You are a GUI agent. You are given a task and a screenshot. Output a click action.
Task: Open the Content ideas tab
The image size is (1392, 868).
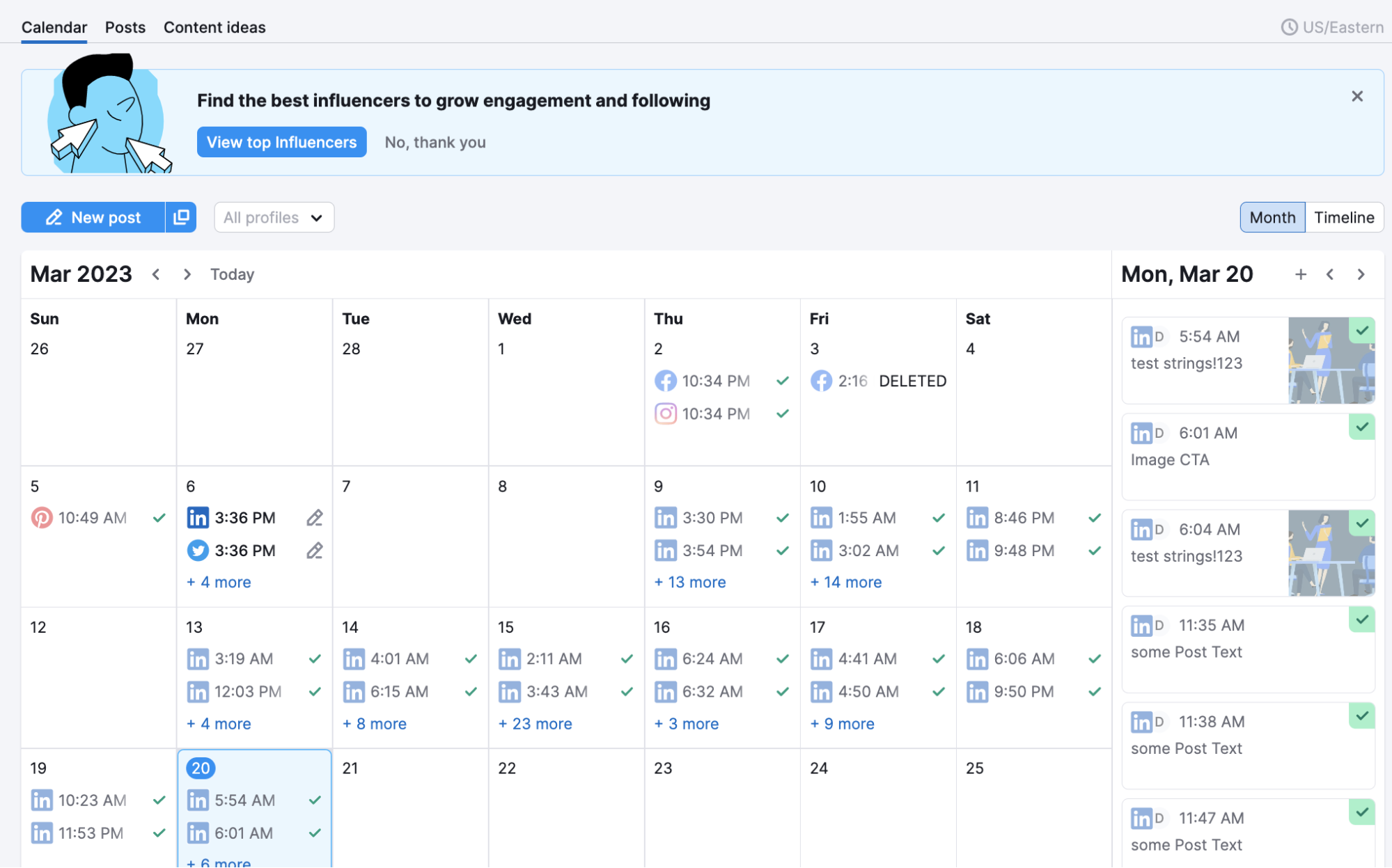coord(214,27)
